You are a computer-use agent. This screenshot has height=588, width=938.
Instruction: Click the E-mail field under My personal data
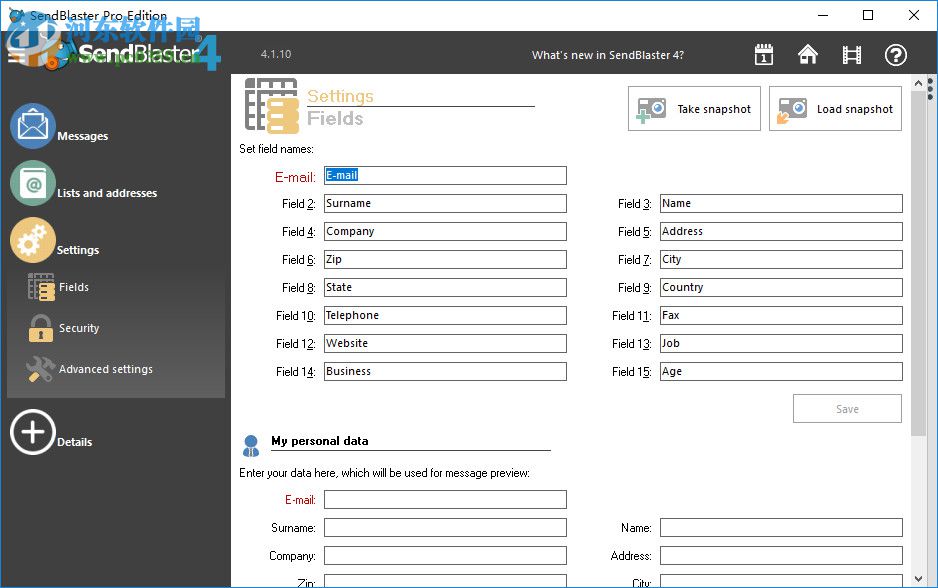[445, 499]
